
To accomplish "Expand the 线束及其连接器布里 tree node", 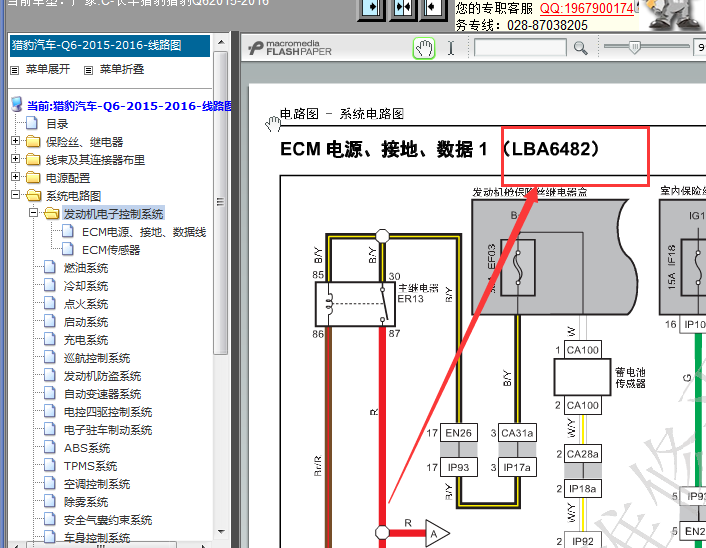I will [x=15, y=159].
